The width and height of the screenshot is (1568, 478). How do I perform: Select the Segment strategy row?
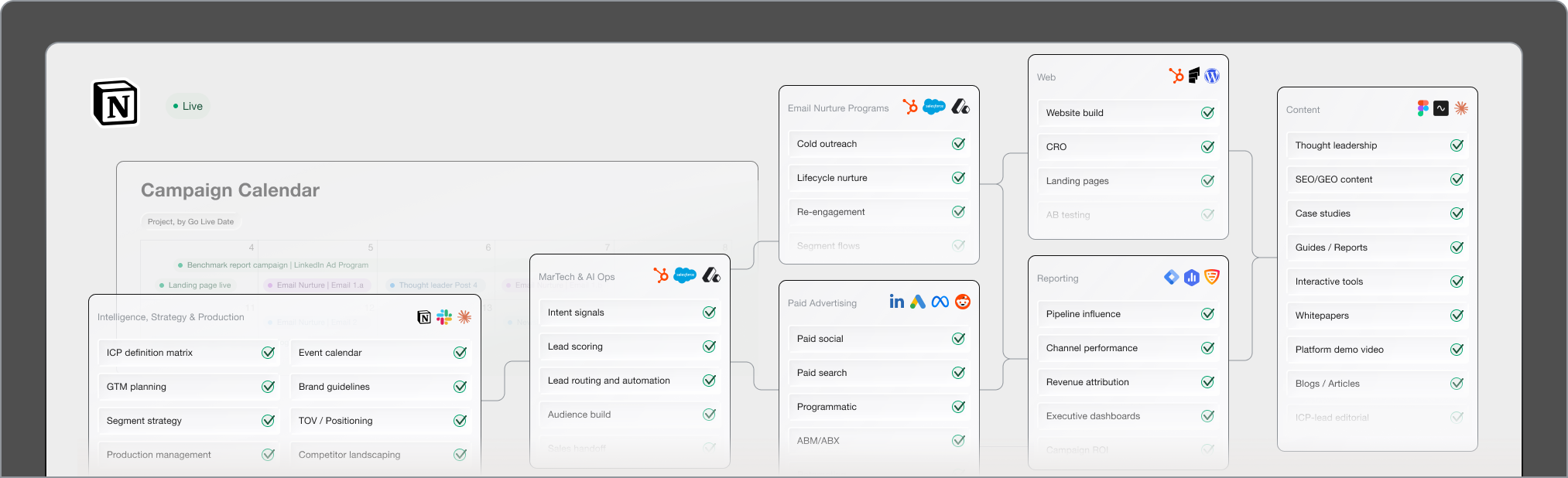(189, 421)
